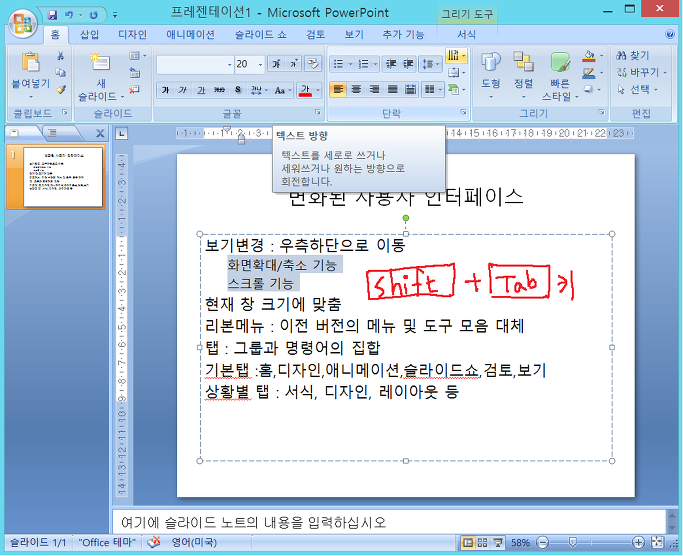Click the Undo arrow in quick access toolbar
This screenshot has width=683, height=556.
pyautogui.click(x=69, y=15)
